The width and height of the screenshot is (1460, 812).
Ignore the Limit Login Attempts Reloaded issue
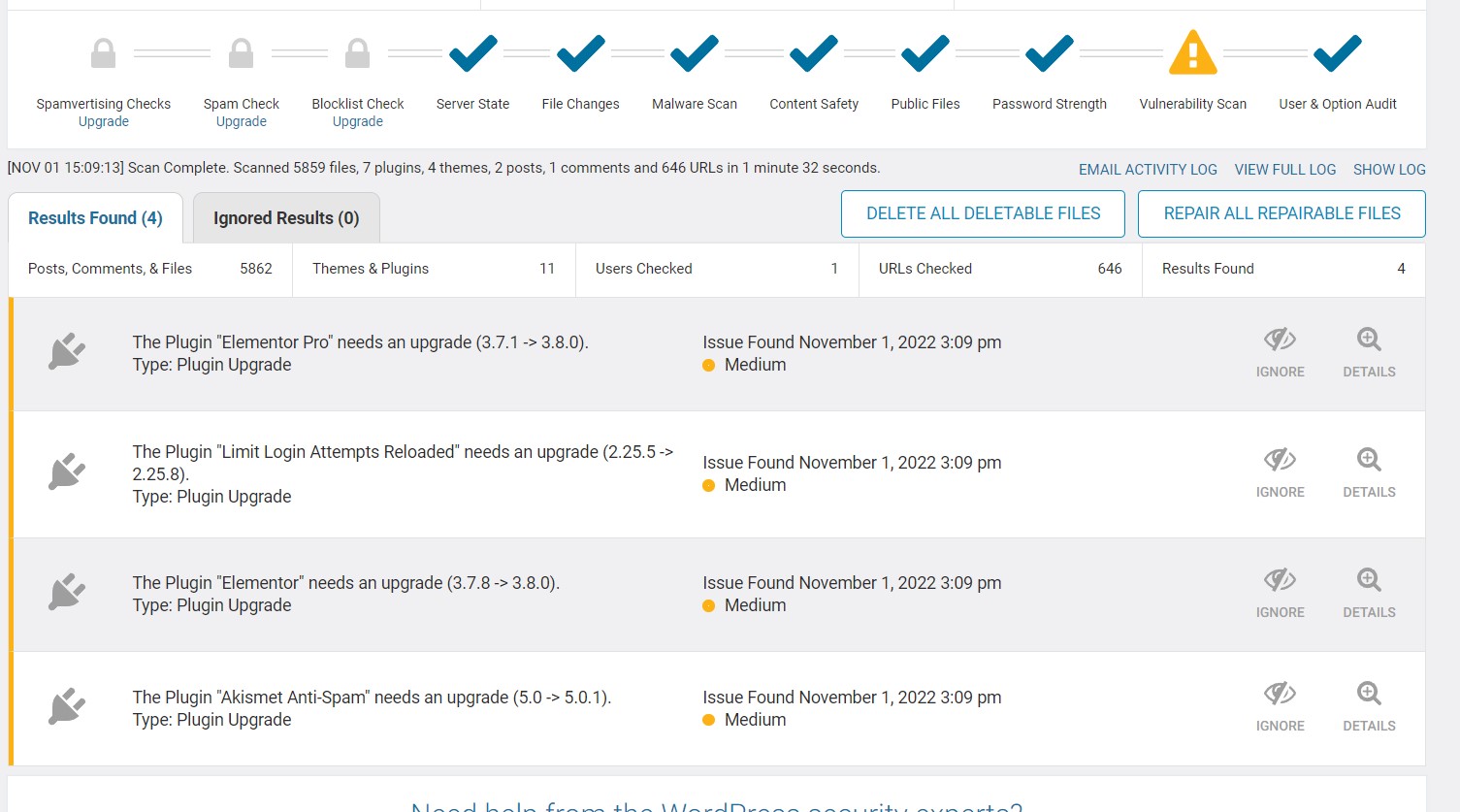(1280, 472)
